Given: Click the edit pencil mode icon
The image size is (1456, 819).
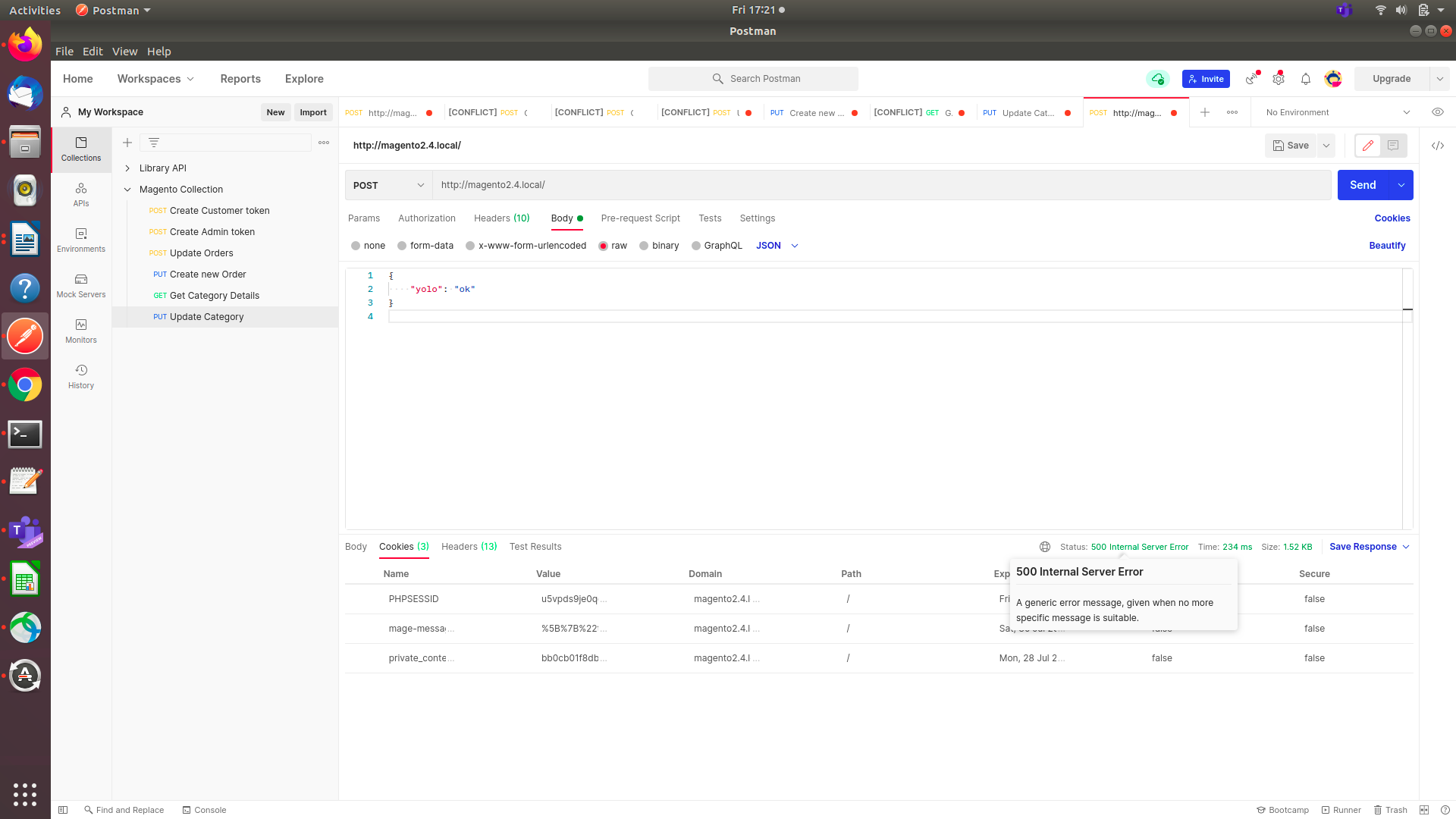Looking at the screenshot, I should [1368, 146].
